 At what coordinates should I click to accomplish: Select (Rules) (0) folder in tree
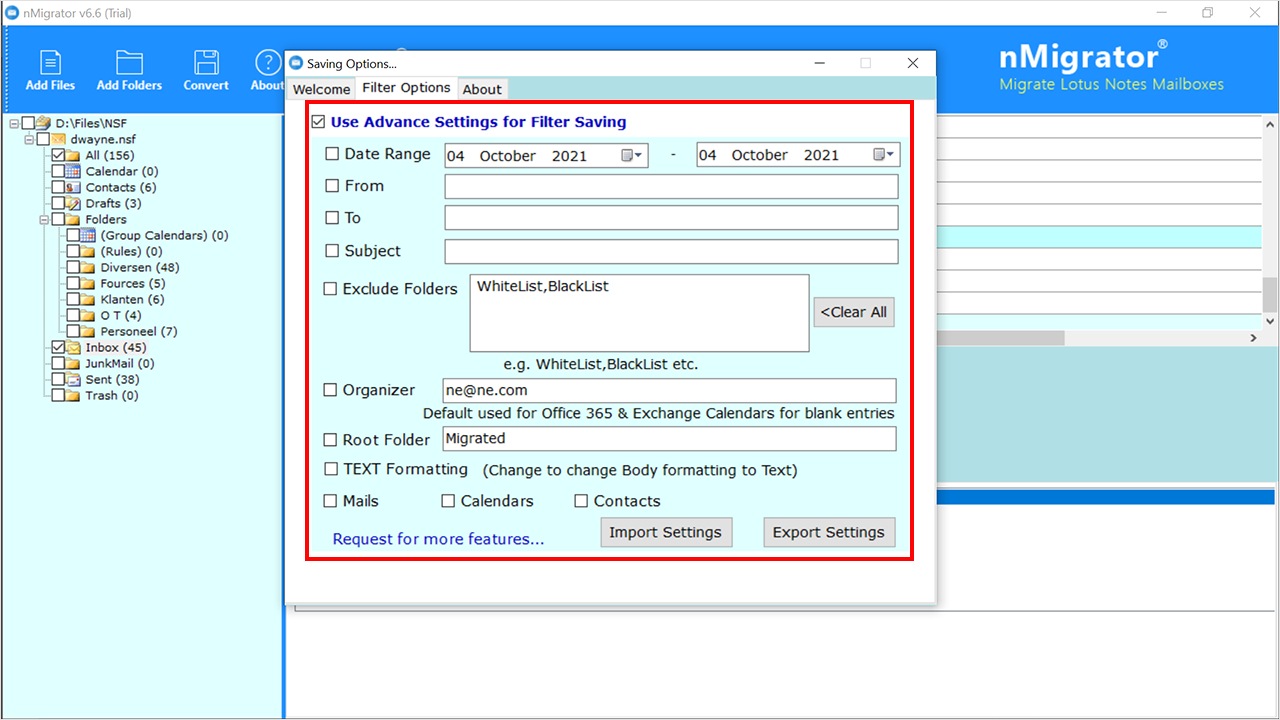pos(131,251)
